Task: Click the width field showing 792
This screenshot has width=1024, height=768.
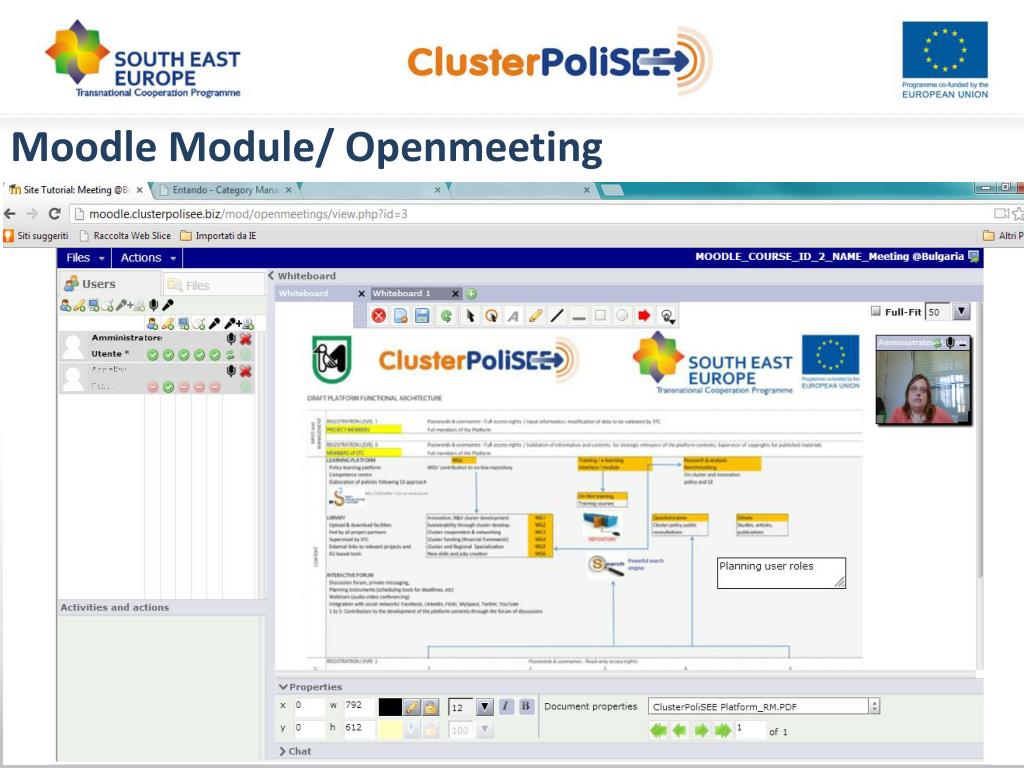Action: click(x=359, y=706)
